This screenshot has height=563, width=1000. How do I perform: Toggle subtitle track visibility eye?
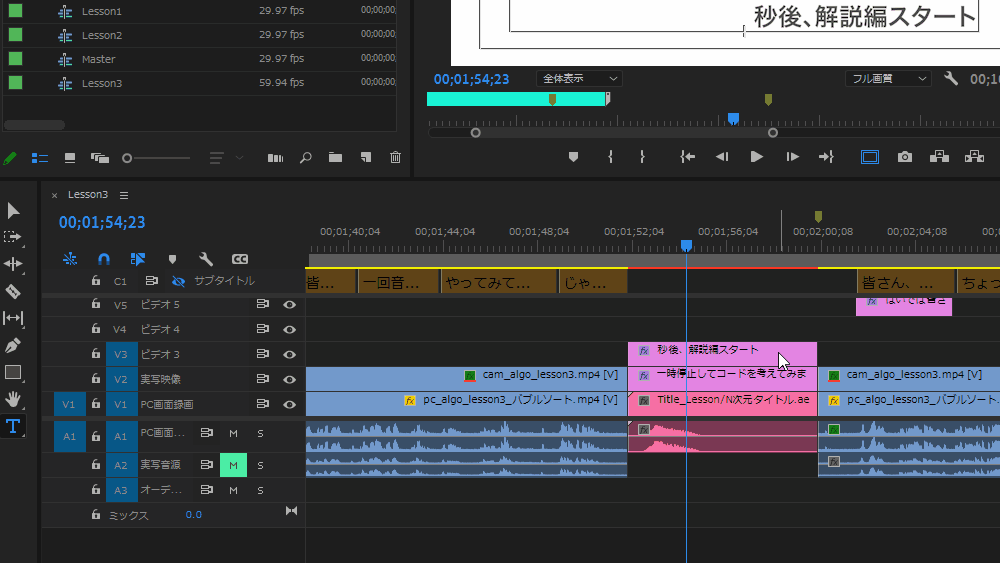coord(179,281)
